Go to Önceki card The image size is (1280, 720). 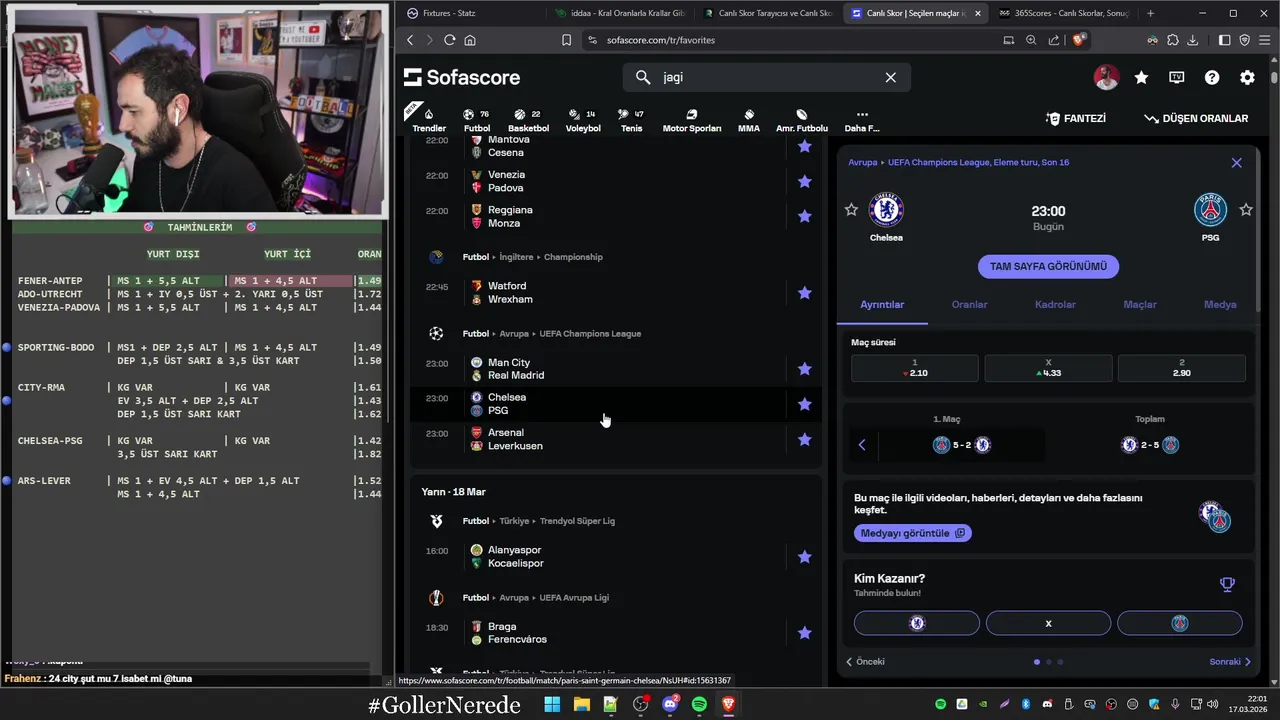tap(865, 661)
